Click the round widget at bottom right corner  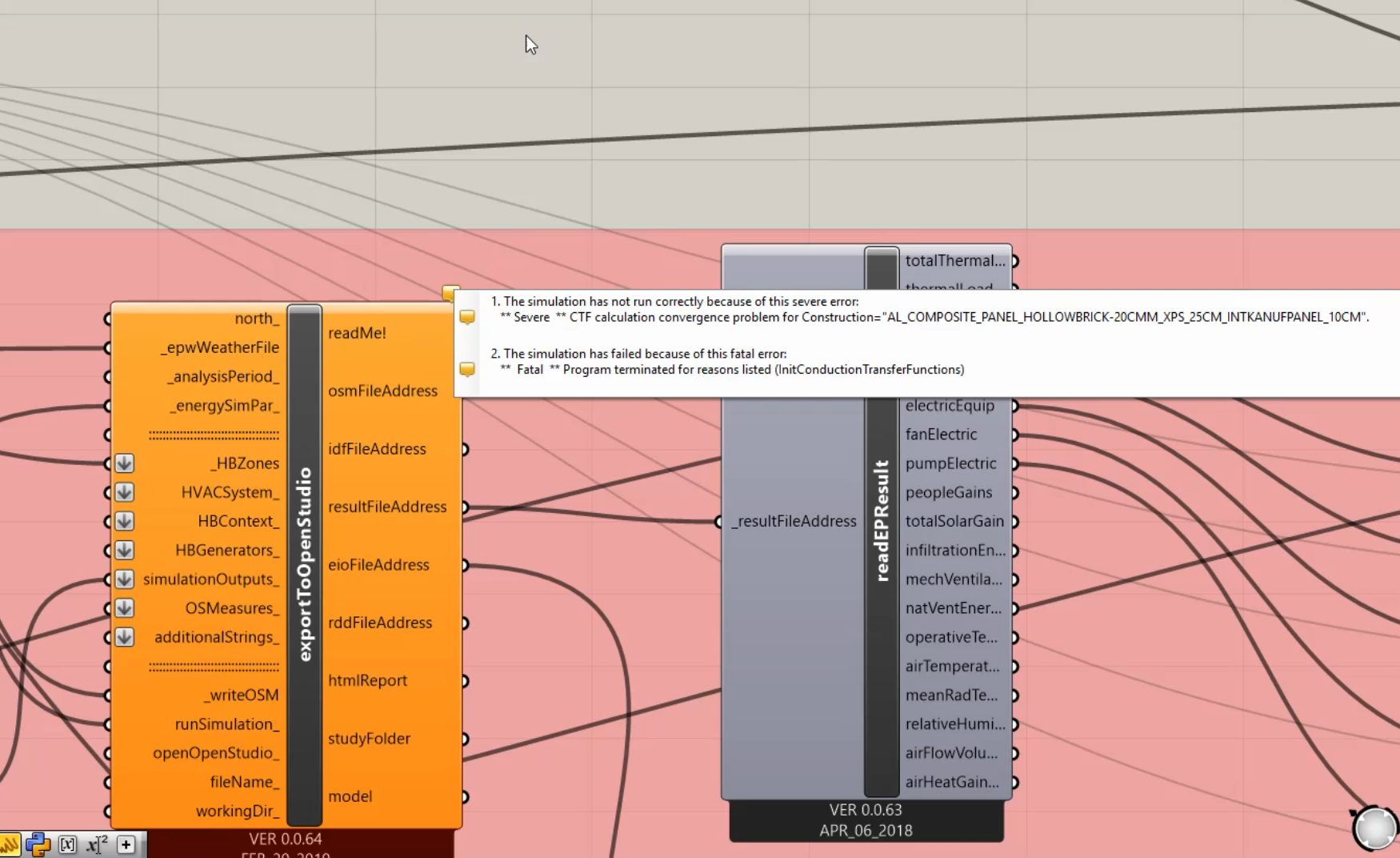pos(1375,828)
